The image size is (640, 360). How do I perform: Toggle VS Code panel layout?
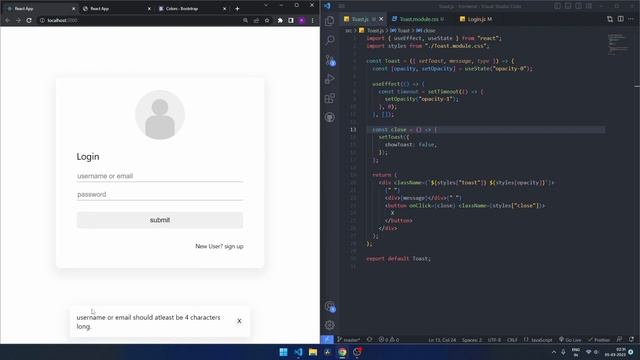click(568, 6)
